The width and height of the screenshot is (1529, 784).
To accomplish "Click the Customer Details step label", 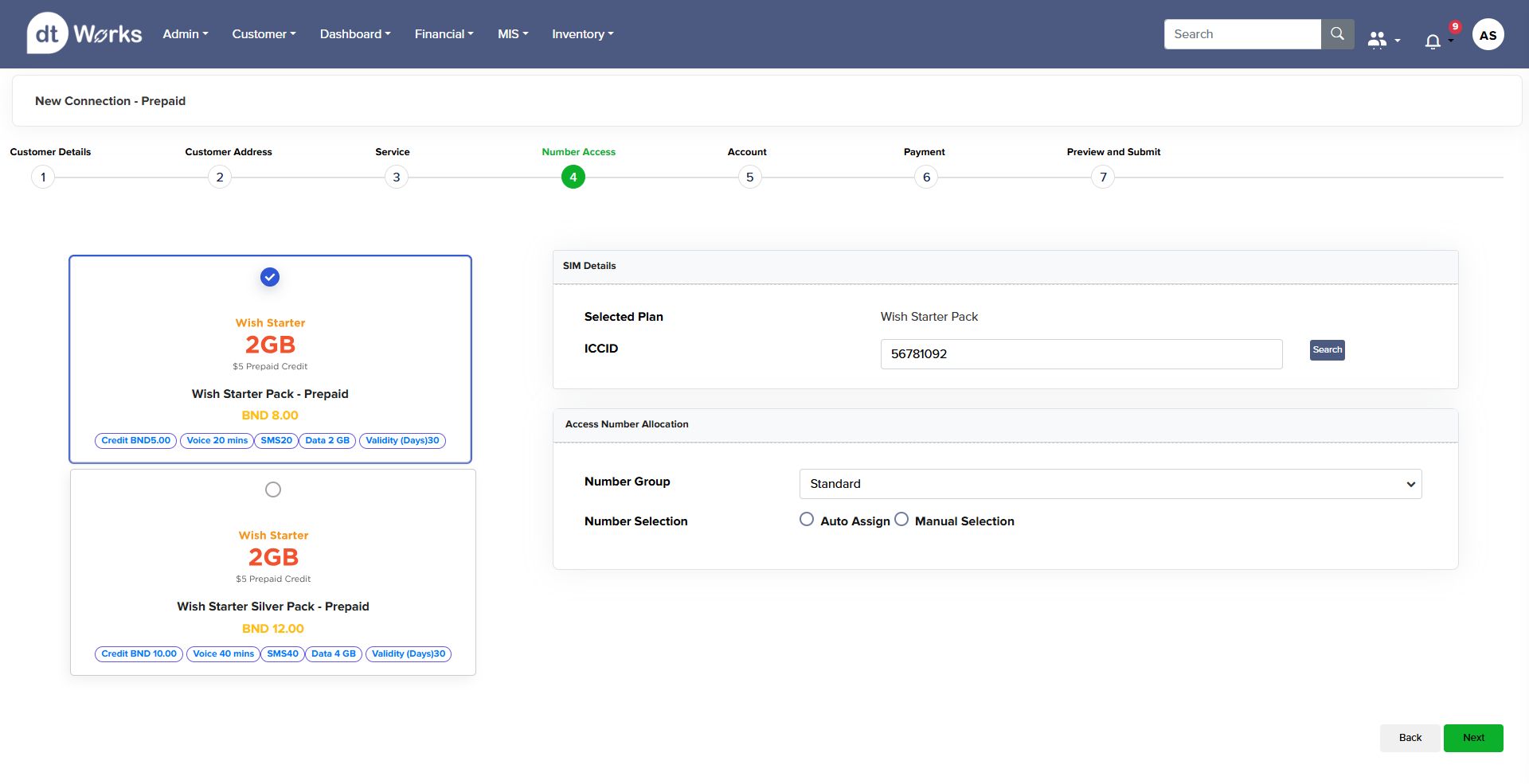I will tap(50, 152).
